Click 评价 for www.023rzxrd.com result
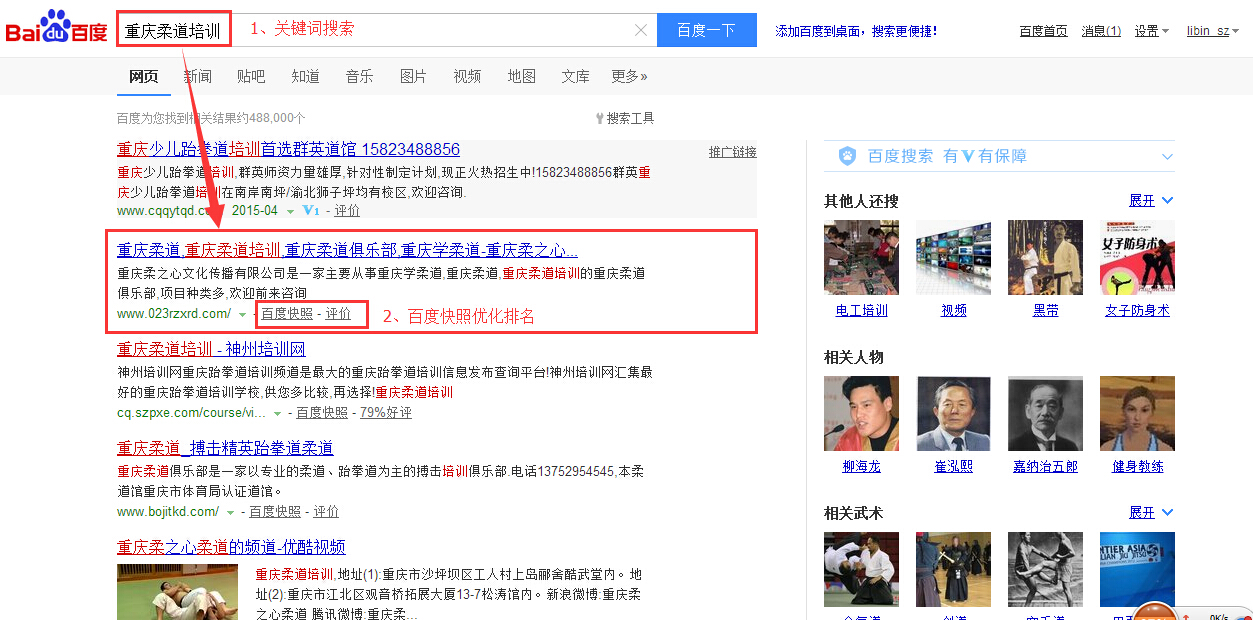 coord(338,313)
